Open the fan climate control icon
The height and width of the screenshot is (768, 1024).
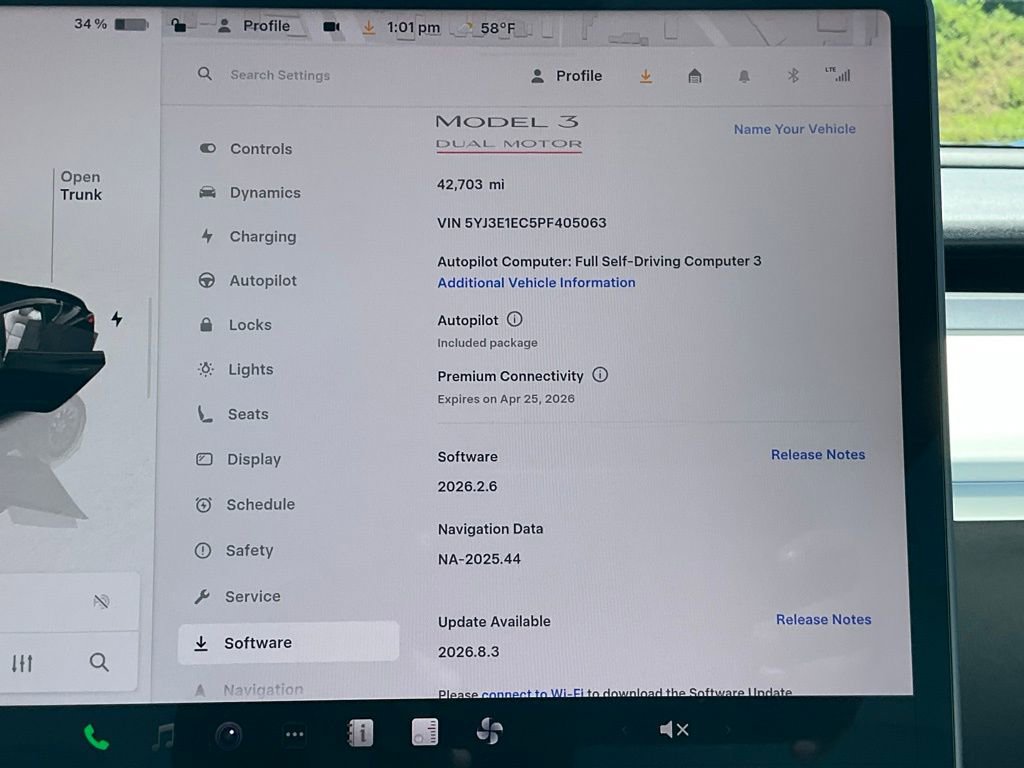(489, 732)
